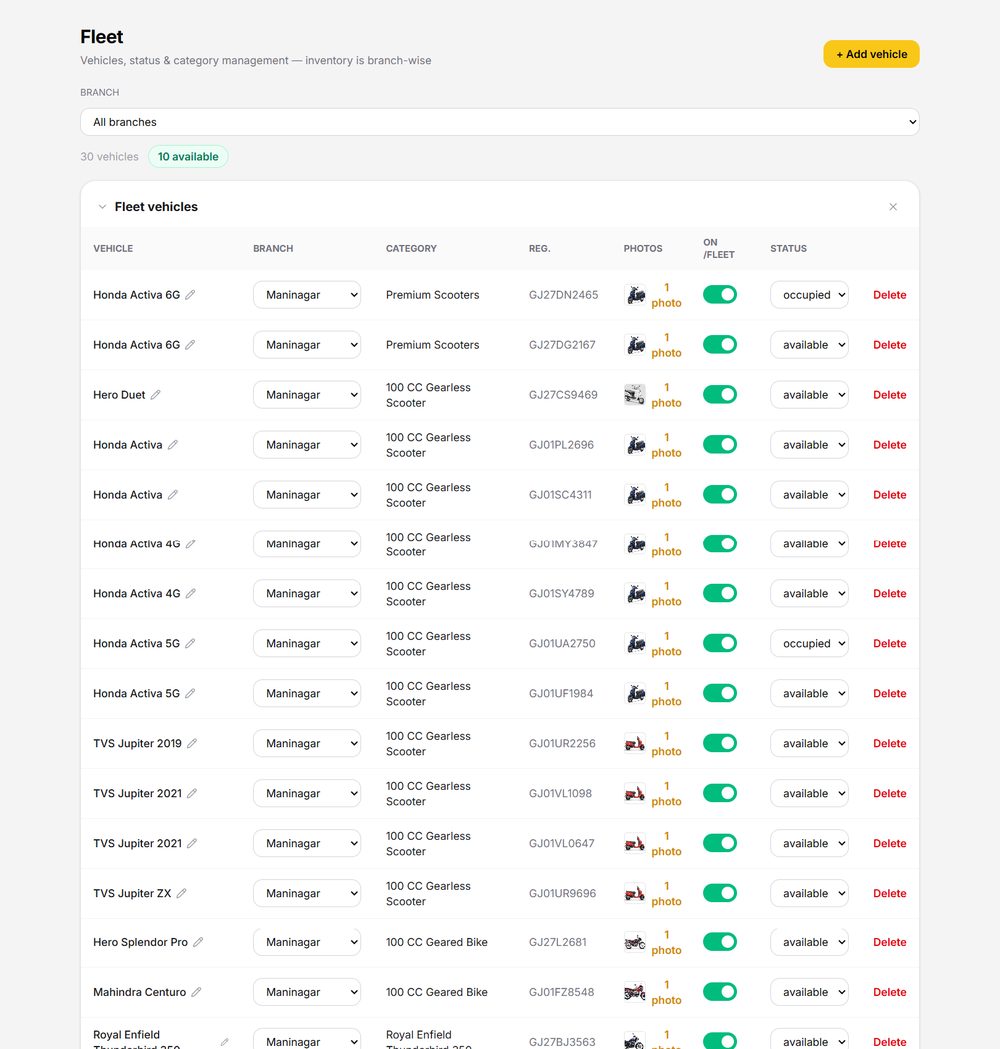Viewport: 1000px width, 1049px height.
Task: Edit name of Honda Activa 5G GJ01UA2750
Action: point(190,644)
